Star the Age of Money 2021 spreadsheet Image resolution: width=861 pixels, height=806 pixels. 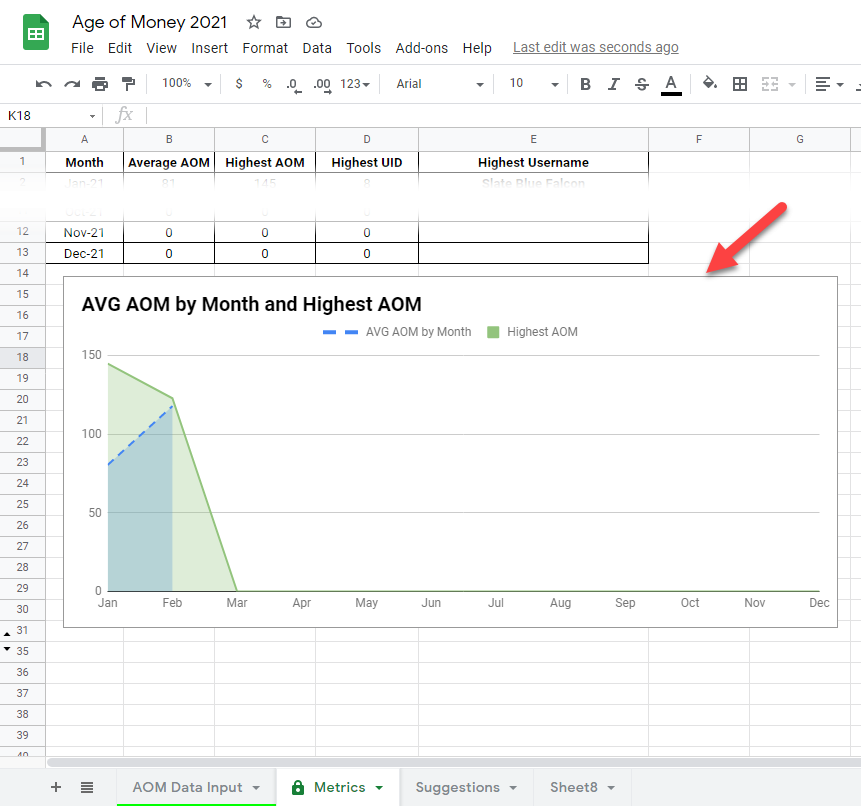pos(255,21)
